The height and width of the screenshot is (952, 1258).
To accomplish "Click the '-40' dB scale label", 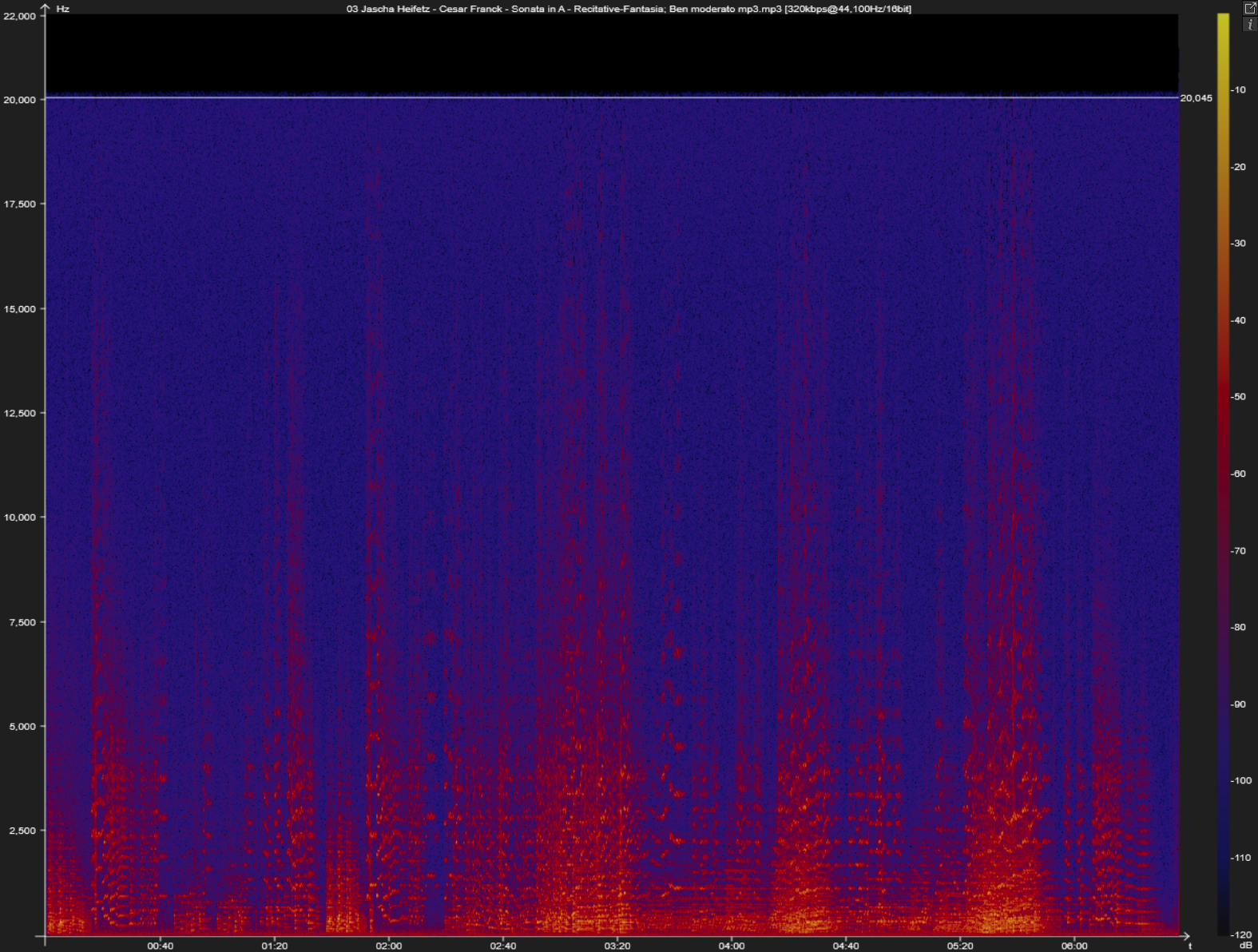I will pyautogui.click(x=1239, y=320).
